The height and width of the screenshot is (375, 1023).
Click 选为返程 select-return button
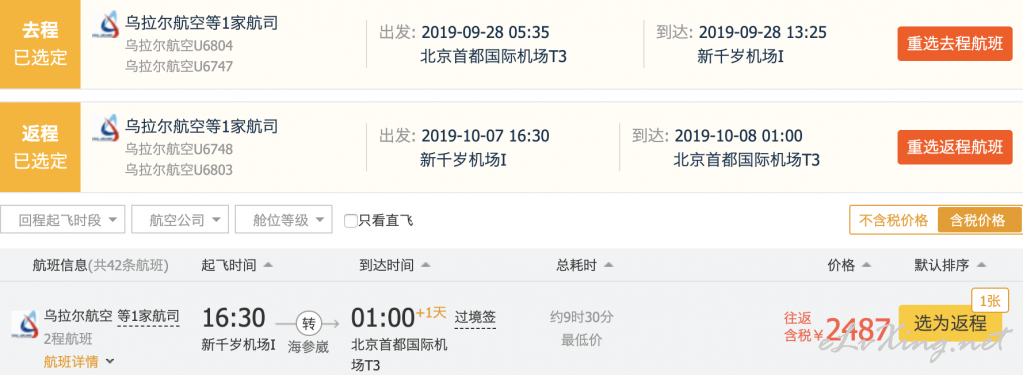[950, 323]
